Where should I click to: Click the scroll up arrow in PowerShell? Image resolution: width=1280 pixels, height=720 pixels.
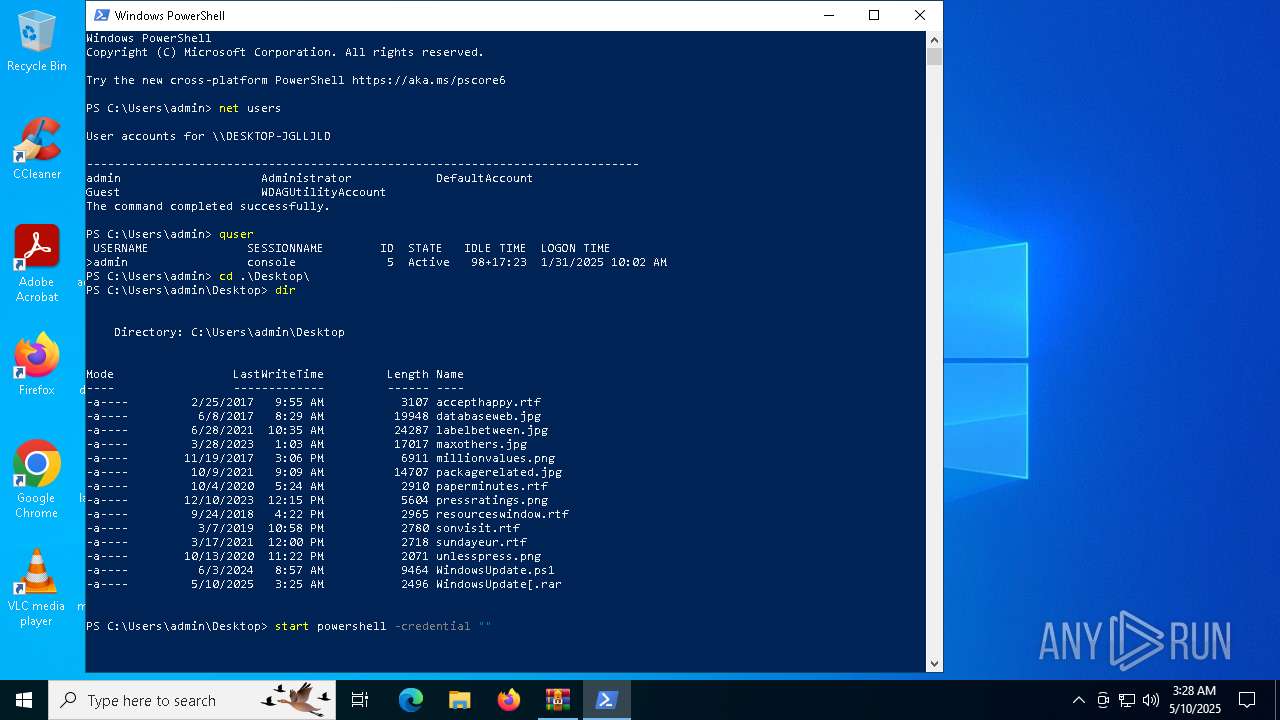tap(934, 40)
